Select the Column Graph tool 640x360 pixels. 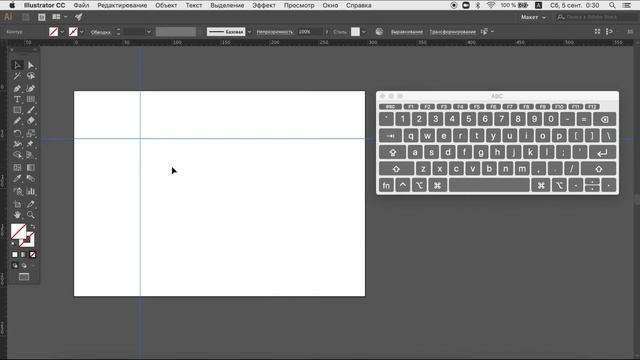31,191
